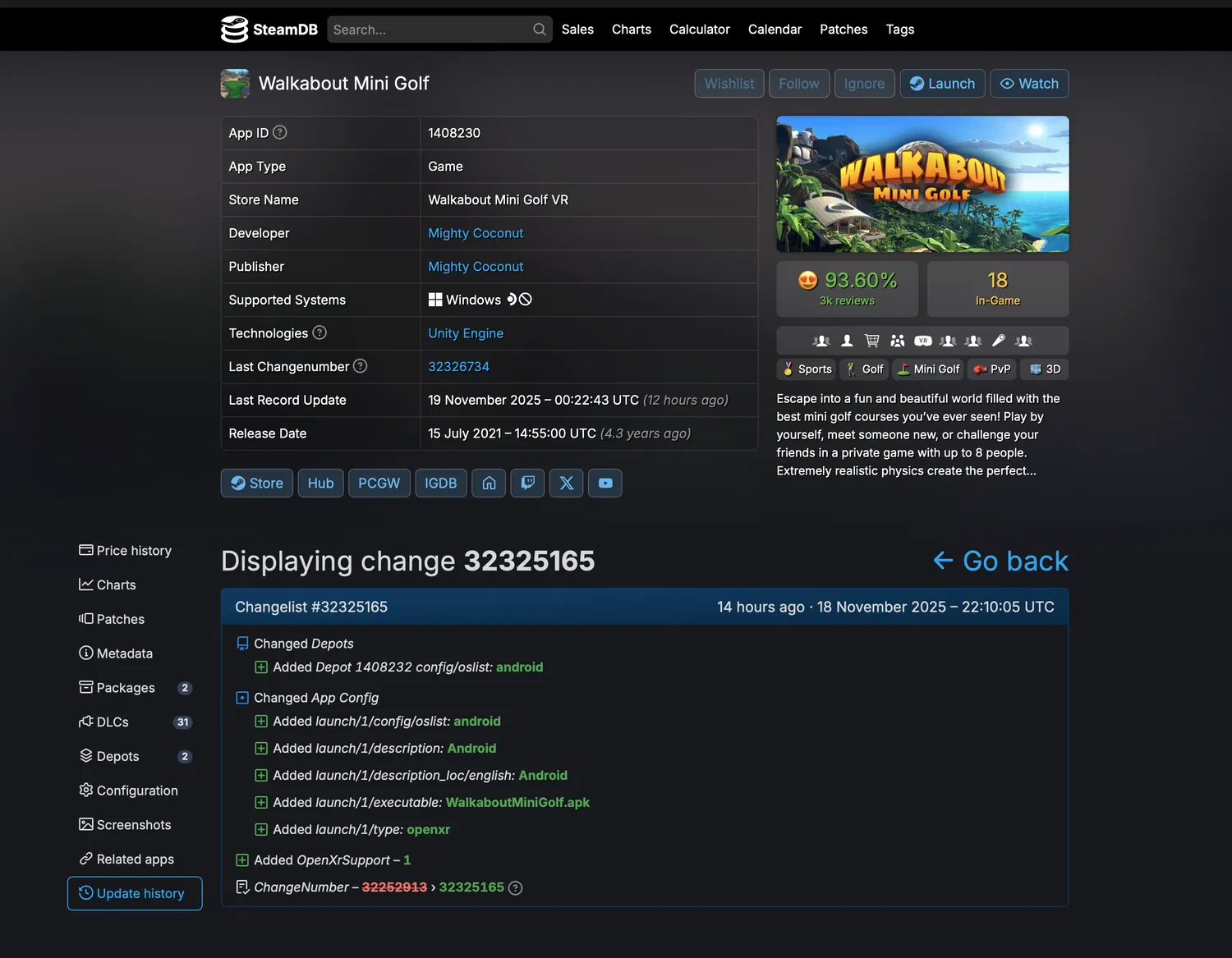
Task: Open the YouTube link icon
Action: [x=605, y=484]
